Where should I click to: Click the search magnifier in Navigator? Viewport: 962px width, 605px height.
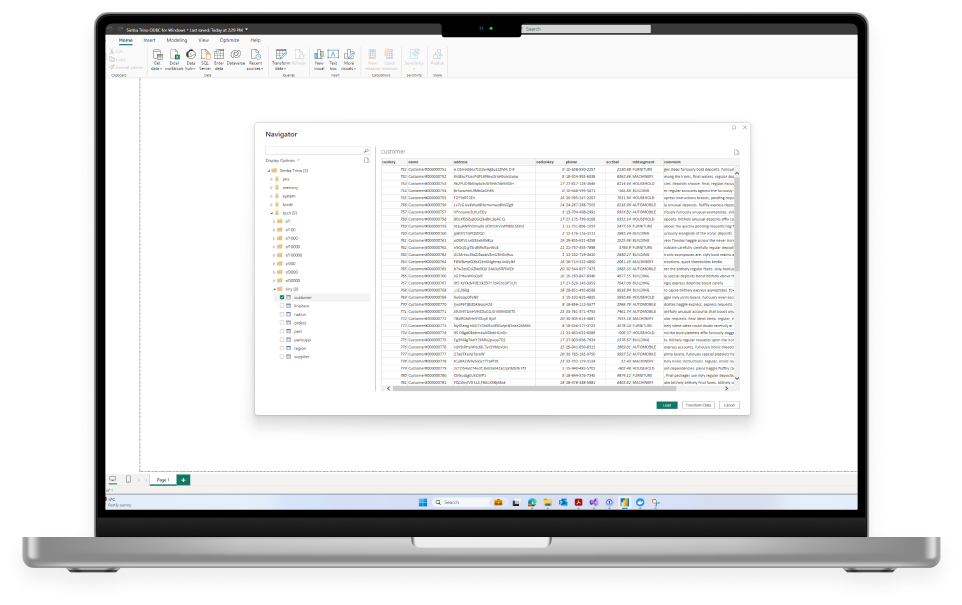click(366, 151)
